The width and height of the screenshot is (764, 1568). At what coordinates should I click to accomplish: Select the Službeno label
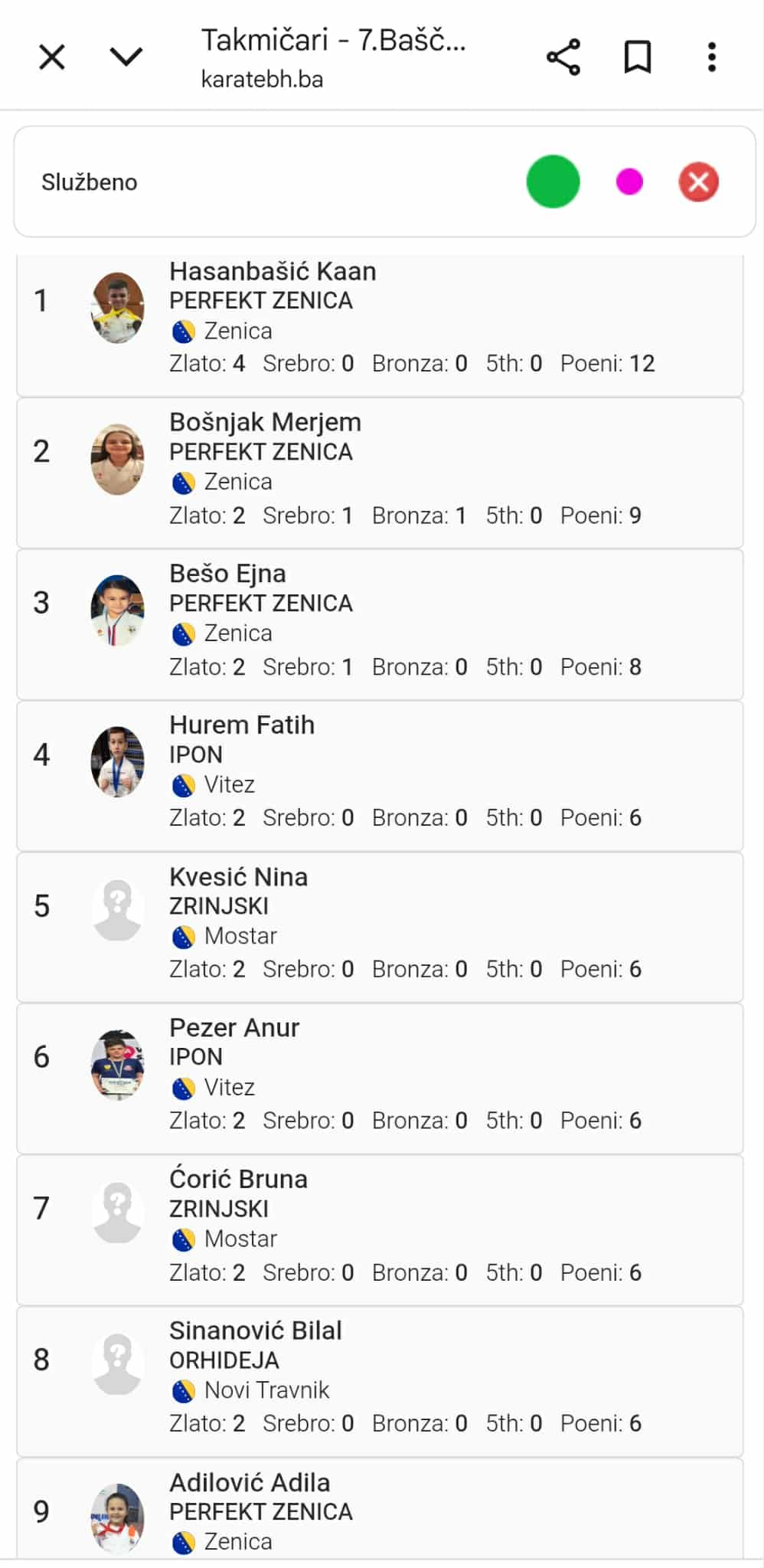[90, 182]
